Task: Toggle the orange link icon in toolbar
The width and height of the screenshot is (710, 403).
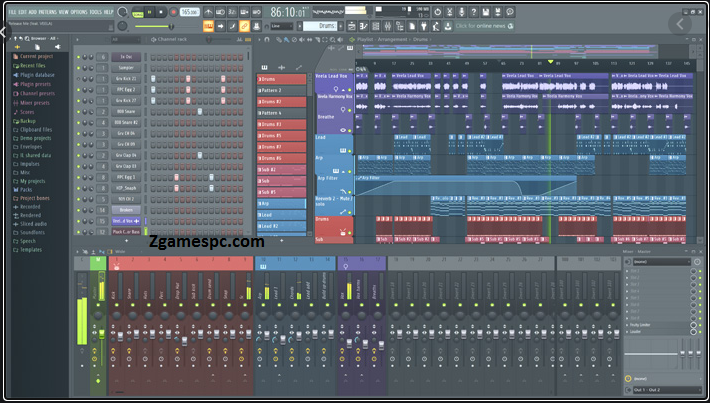Action: [x=245, y=26]
